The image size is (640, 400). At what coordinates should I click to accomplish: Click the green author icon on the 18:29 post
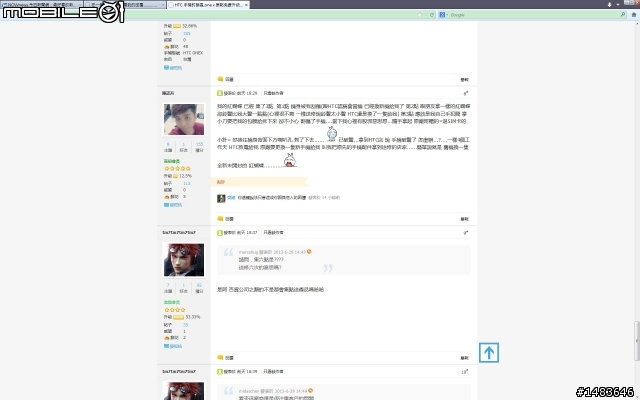pyautogui.click(x=220, y=93)
